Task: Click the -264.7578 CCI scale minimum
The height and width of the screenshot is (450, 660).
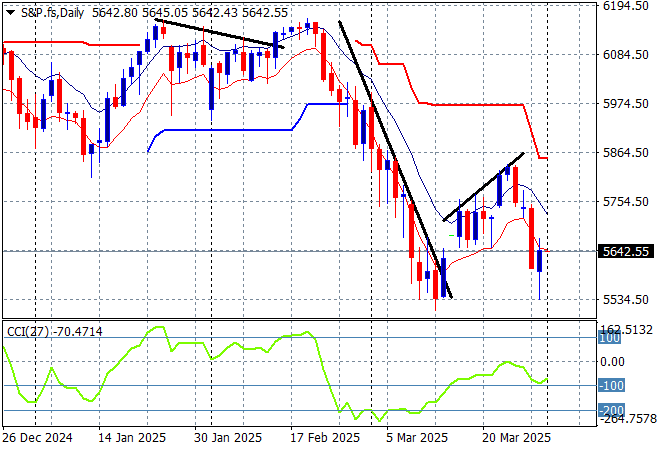Action: click(x=628, y=419)
